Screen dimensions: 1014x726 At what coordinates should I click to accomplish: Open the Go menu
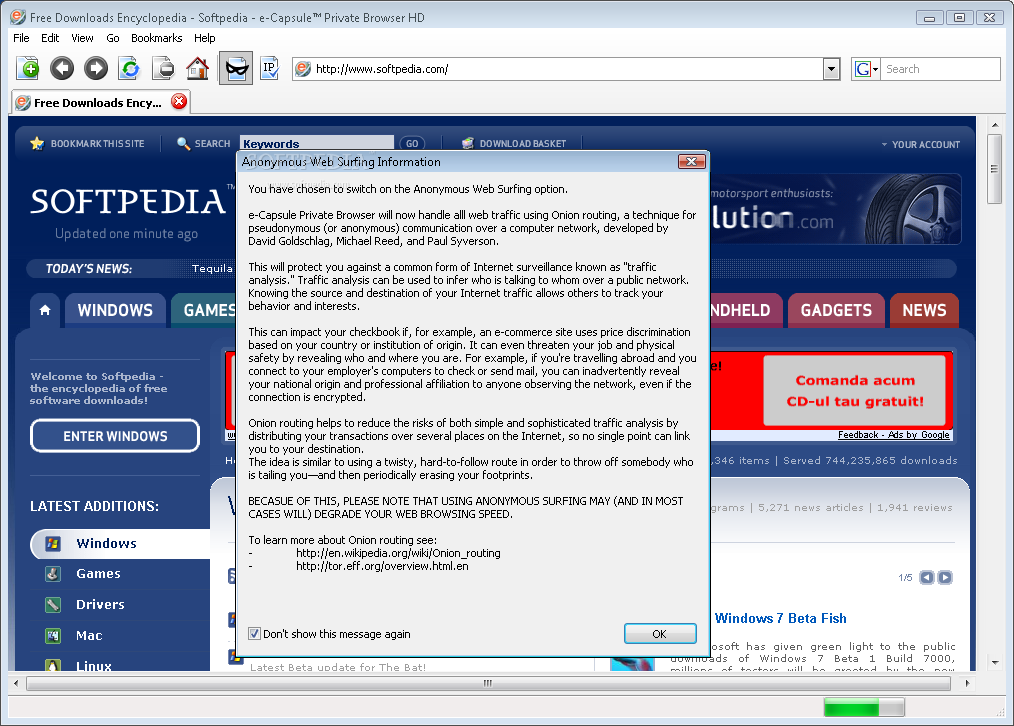pos(113,38)
